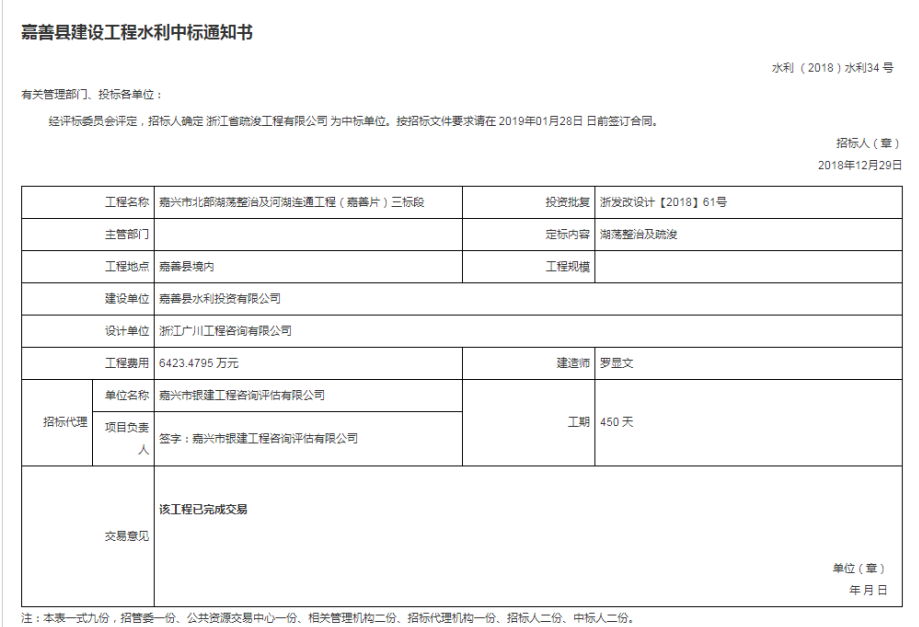Click the bold text 该工程已完成交易
This screenshot has height=627, width=919.
coord(203,509)
